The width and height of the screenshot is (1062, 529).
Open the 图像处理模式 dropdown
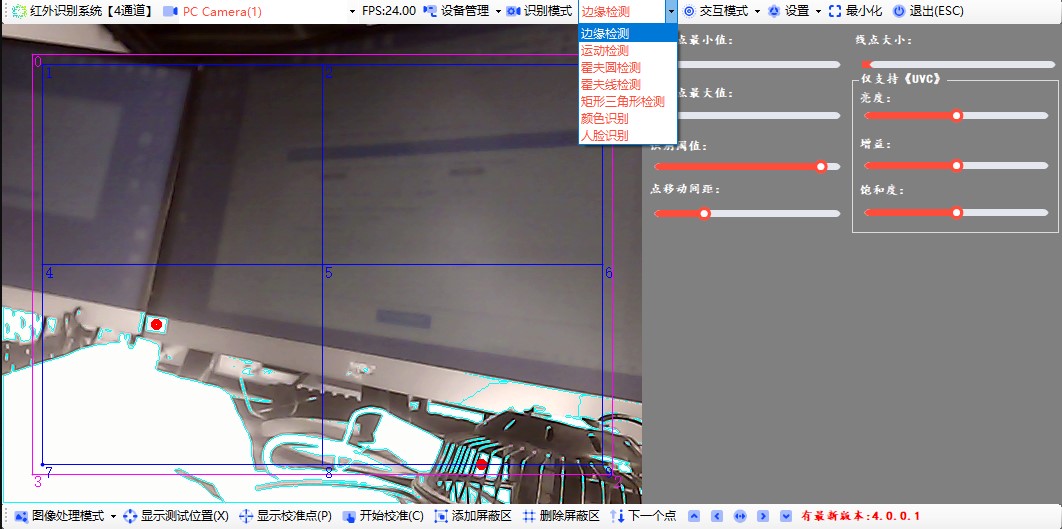coord(66,516)
